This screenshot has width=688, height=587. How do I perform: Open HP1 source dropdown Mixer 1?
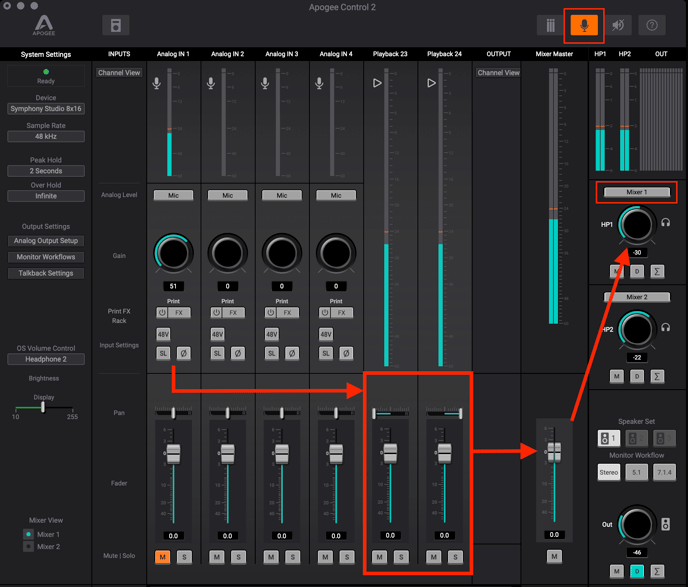pyautogui.click(x=637, y=192)
